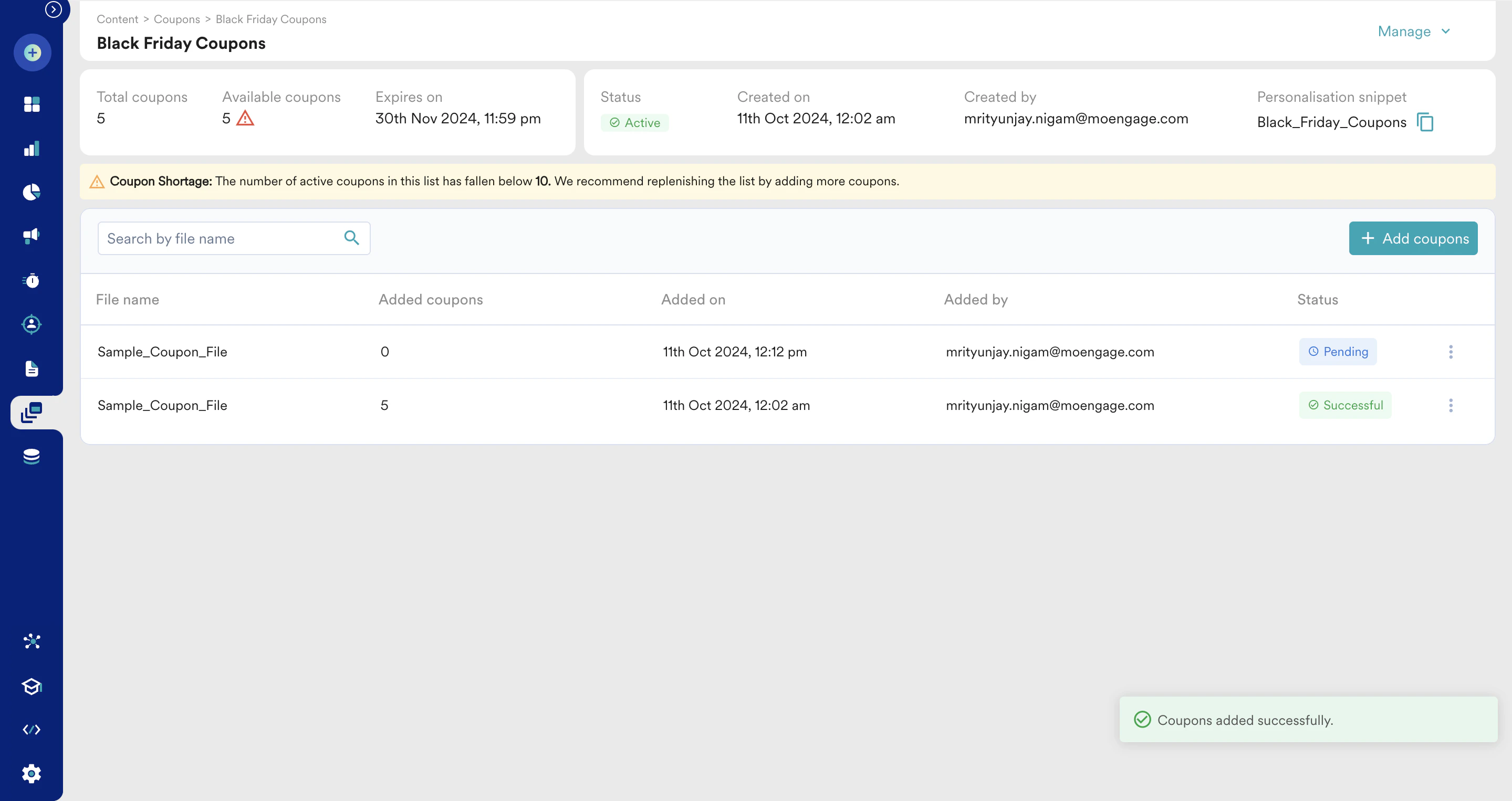The width and height of the screenshot is (1512, 801).
Task: Open the dashboard grid icon in sidebar
Action: tap(32, 104)
